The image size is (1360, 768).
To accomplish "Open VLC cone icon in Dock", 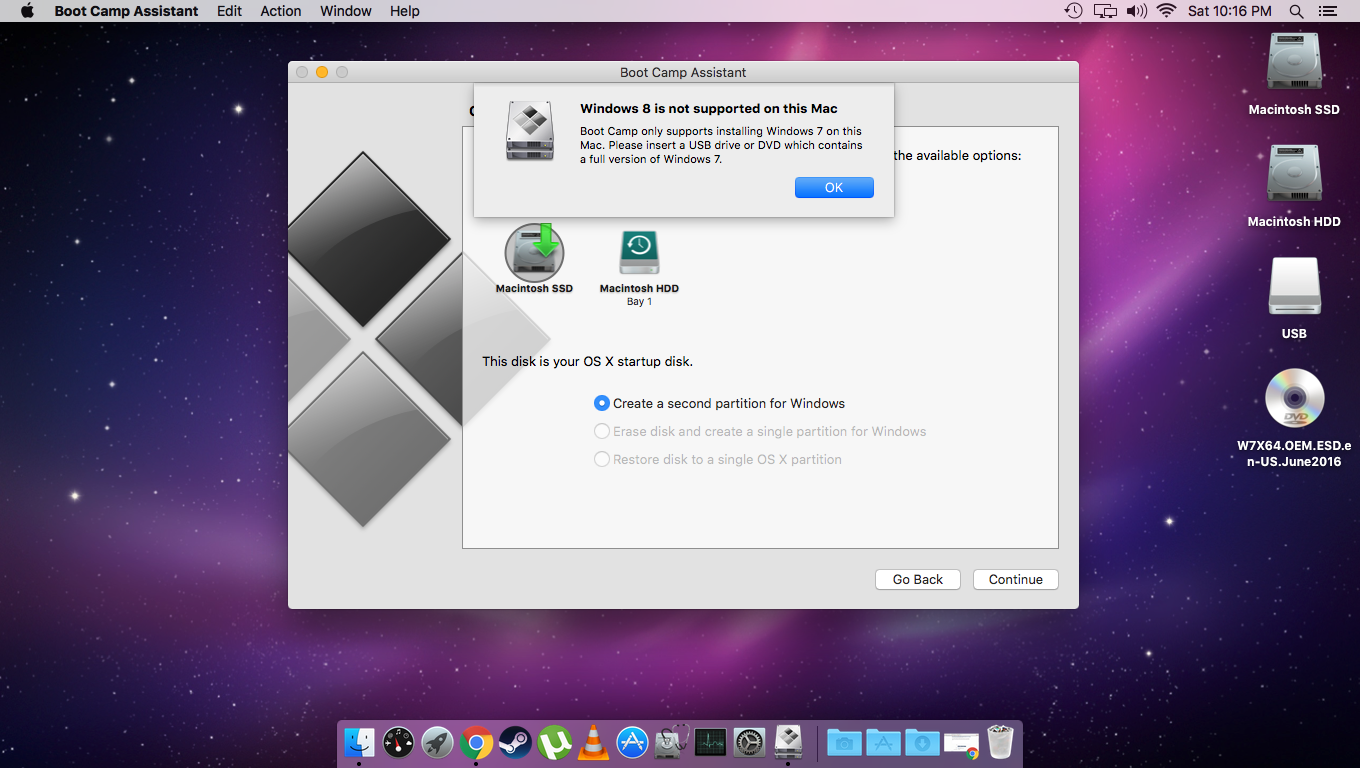I will tap(594, 742).
